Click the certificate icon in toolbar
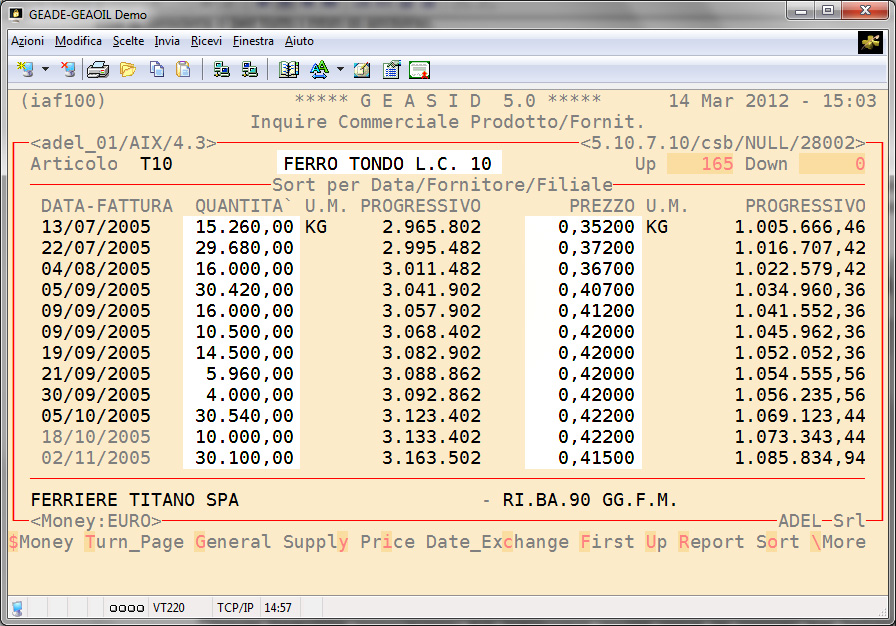Viewport: 896px width, 626px height. click(x=419, y=69)
